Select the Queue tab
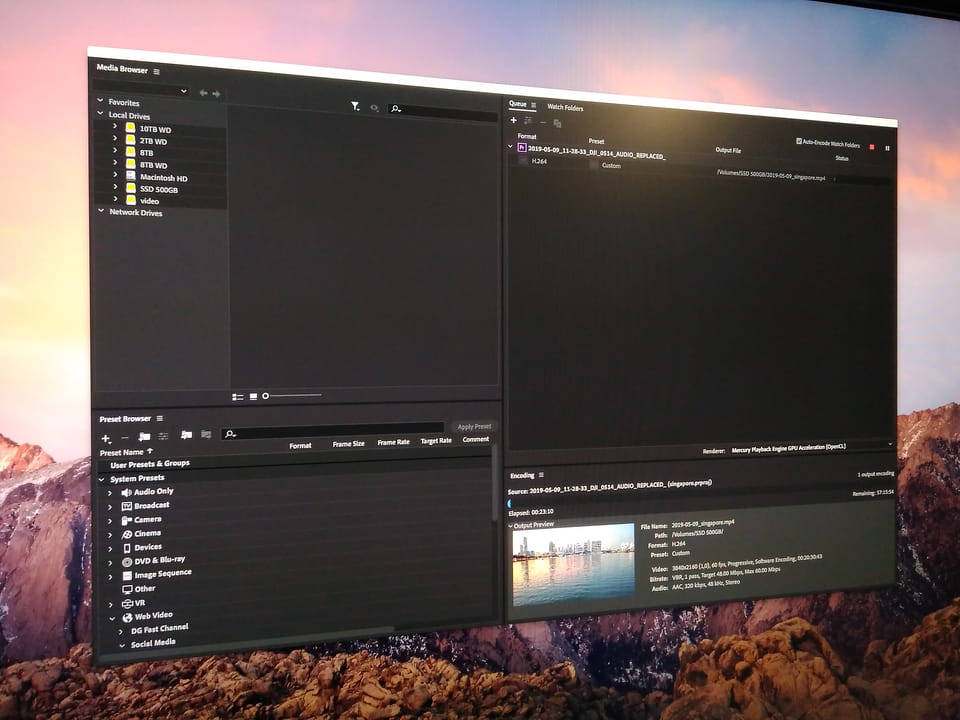 tap(517, 104)
